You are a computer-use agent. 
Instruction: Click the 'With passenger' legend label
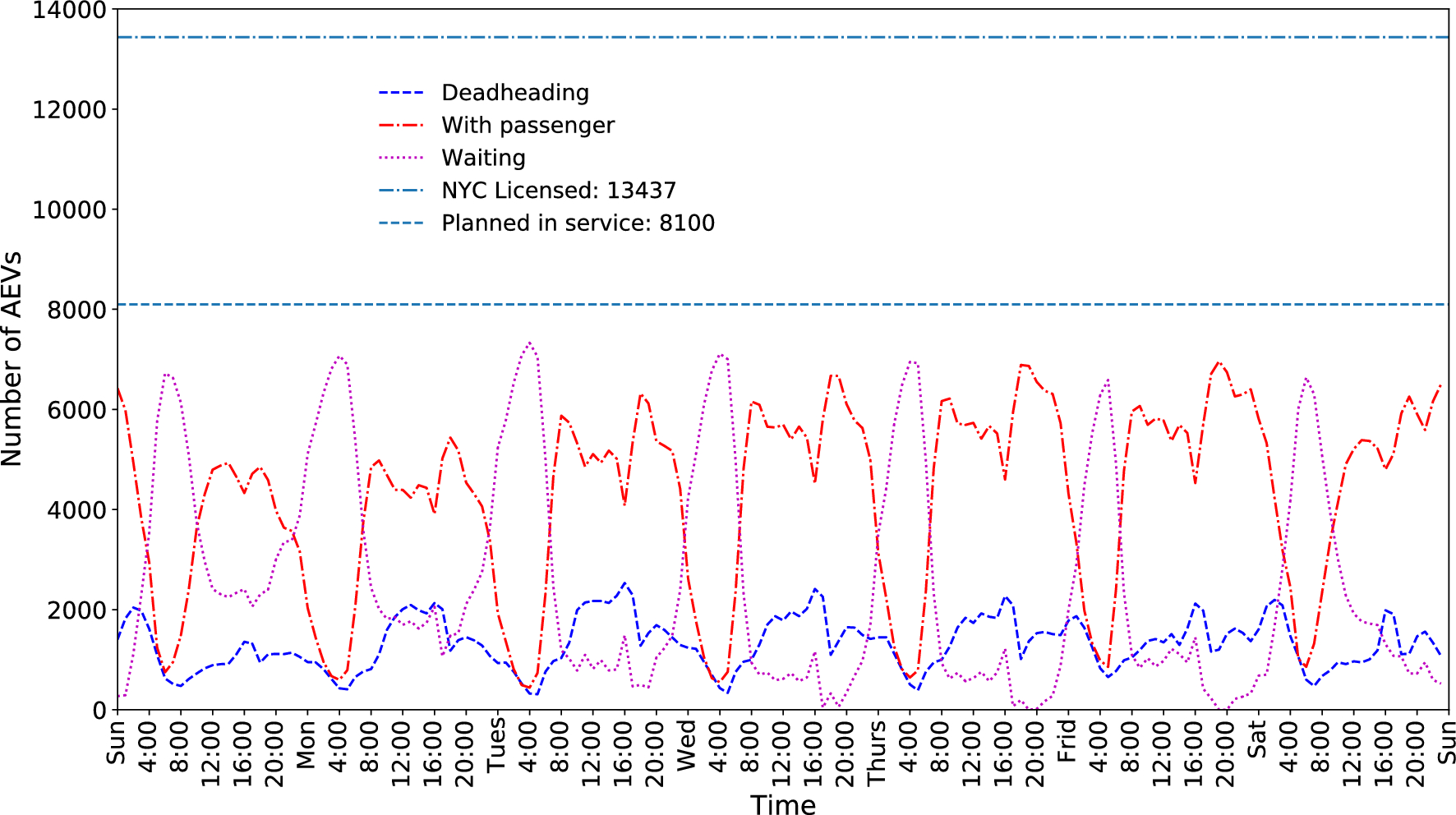click(x=528, y=126)
